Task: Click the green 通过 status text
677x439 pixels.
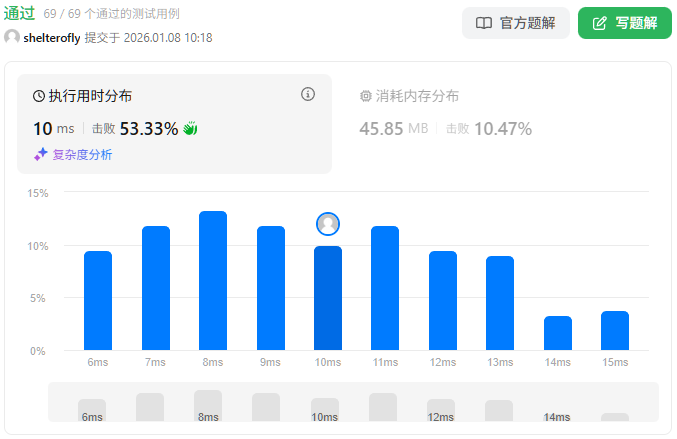Action: click(x=19, y=14)
